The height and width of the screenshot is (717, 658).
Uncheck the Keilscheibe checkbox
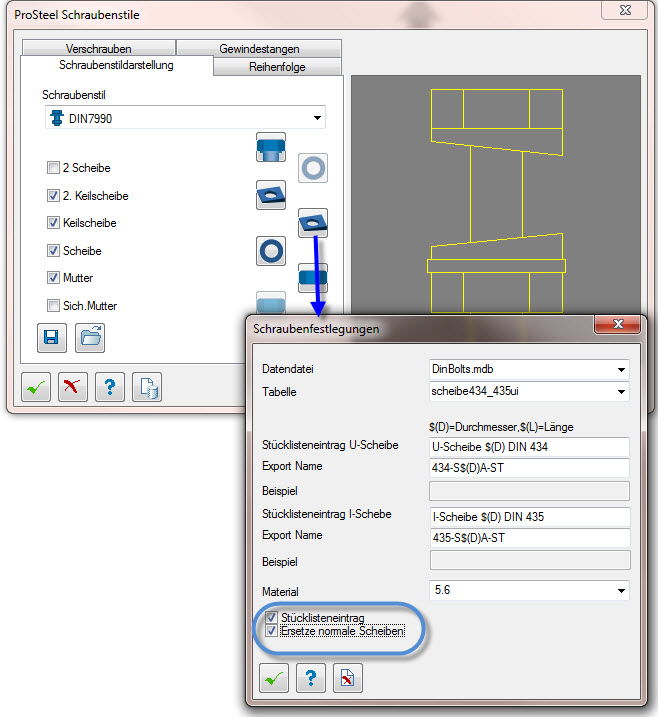point(53,223)
